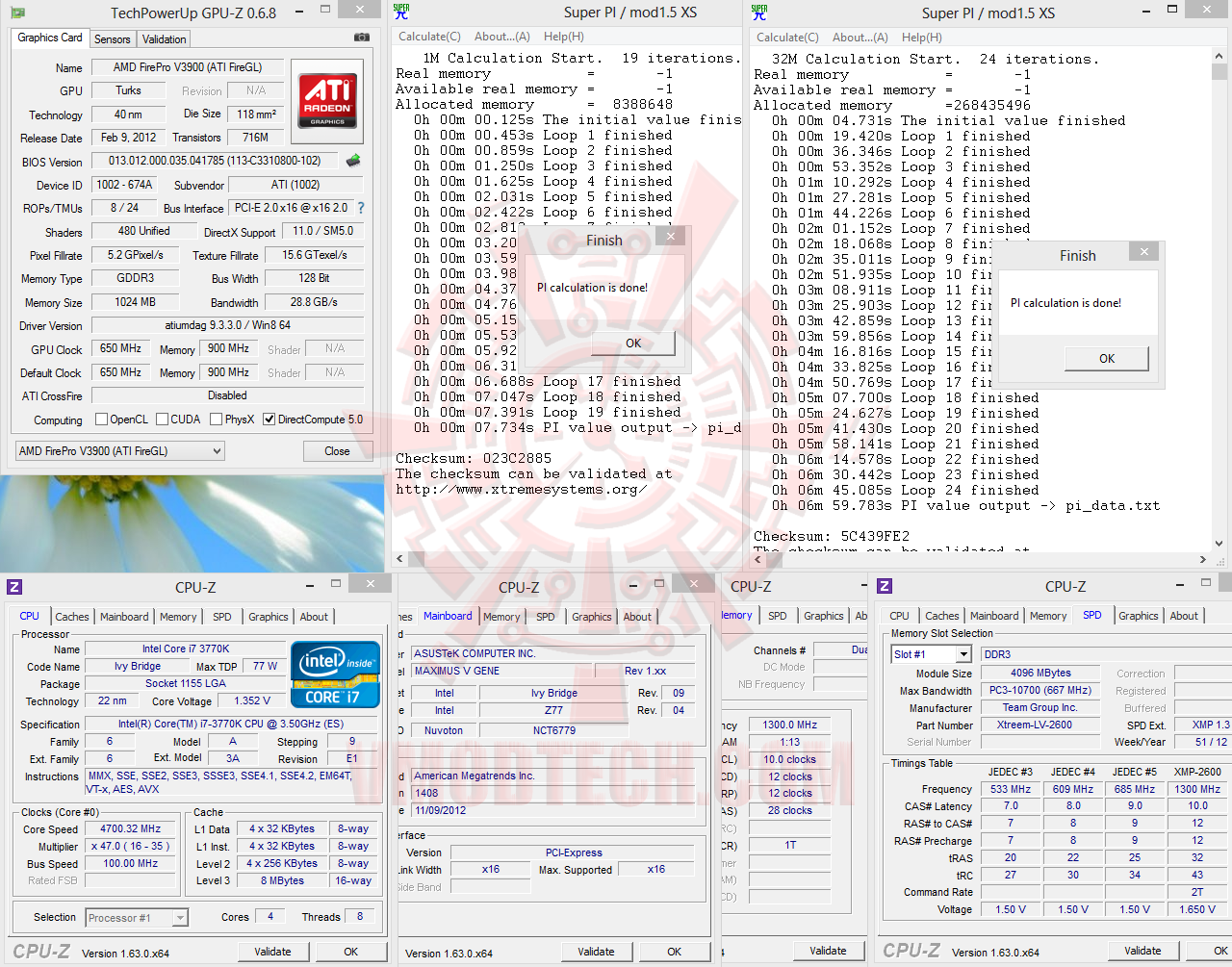
Task: Click the horizontal scroll-right arrow in Super PI 32M
Action: coord(1203,559)
